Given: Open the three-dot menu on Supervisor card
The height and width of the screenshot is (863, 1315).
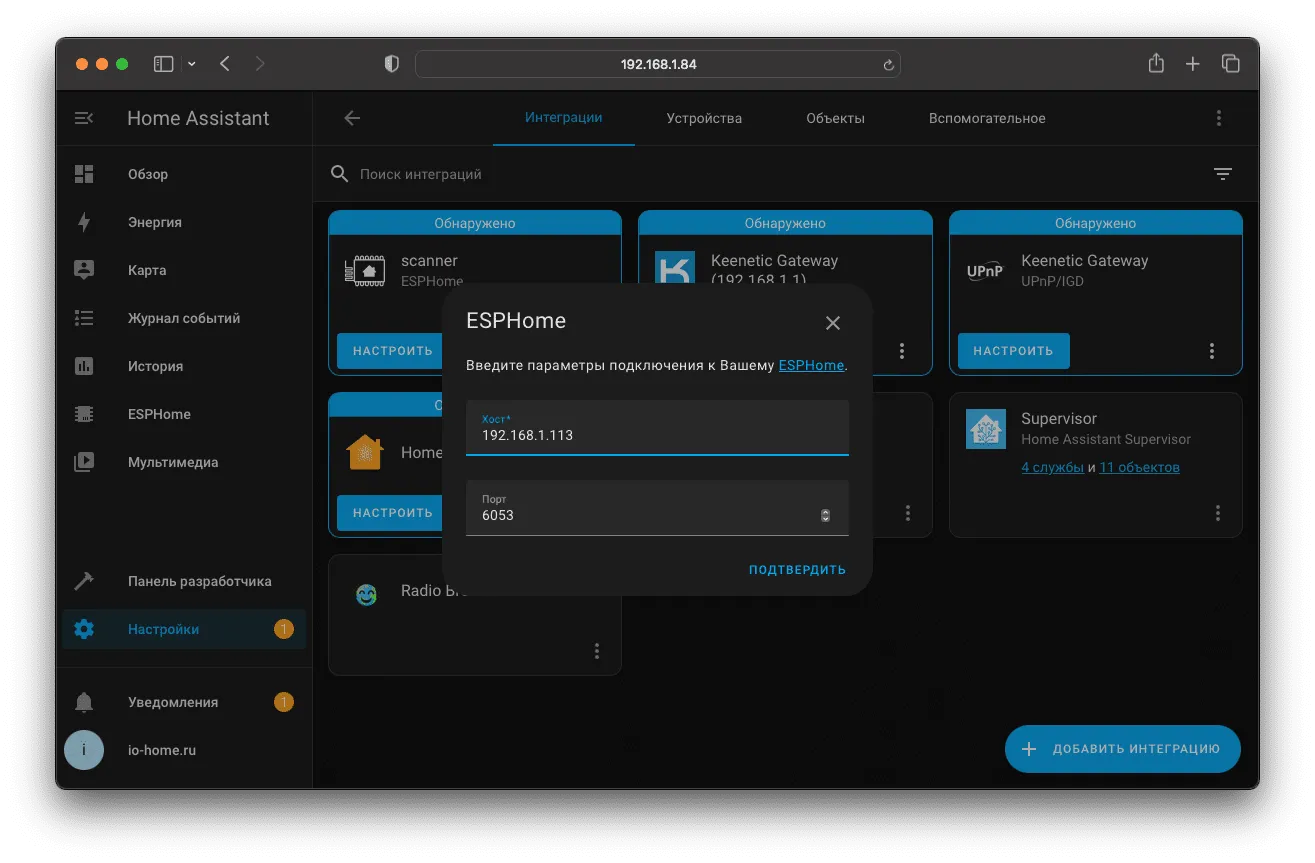Looking at the screenshot, I should click(x=1218, y=513).
